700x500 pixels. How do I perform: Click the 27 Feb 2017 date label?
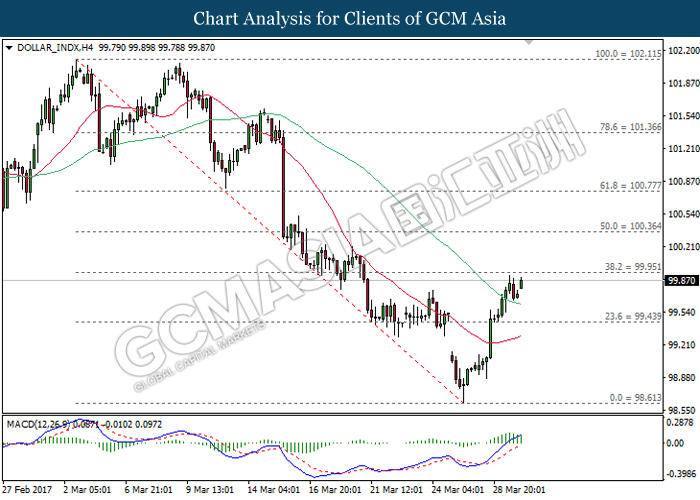click(27, 490)
